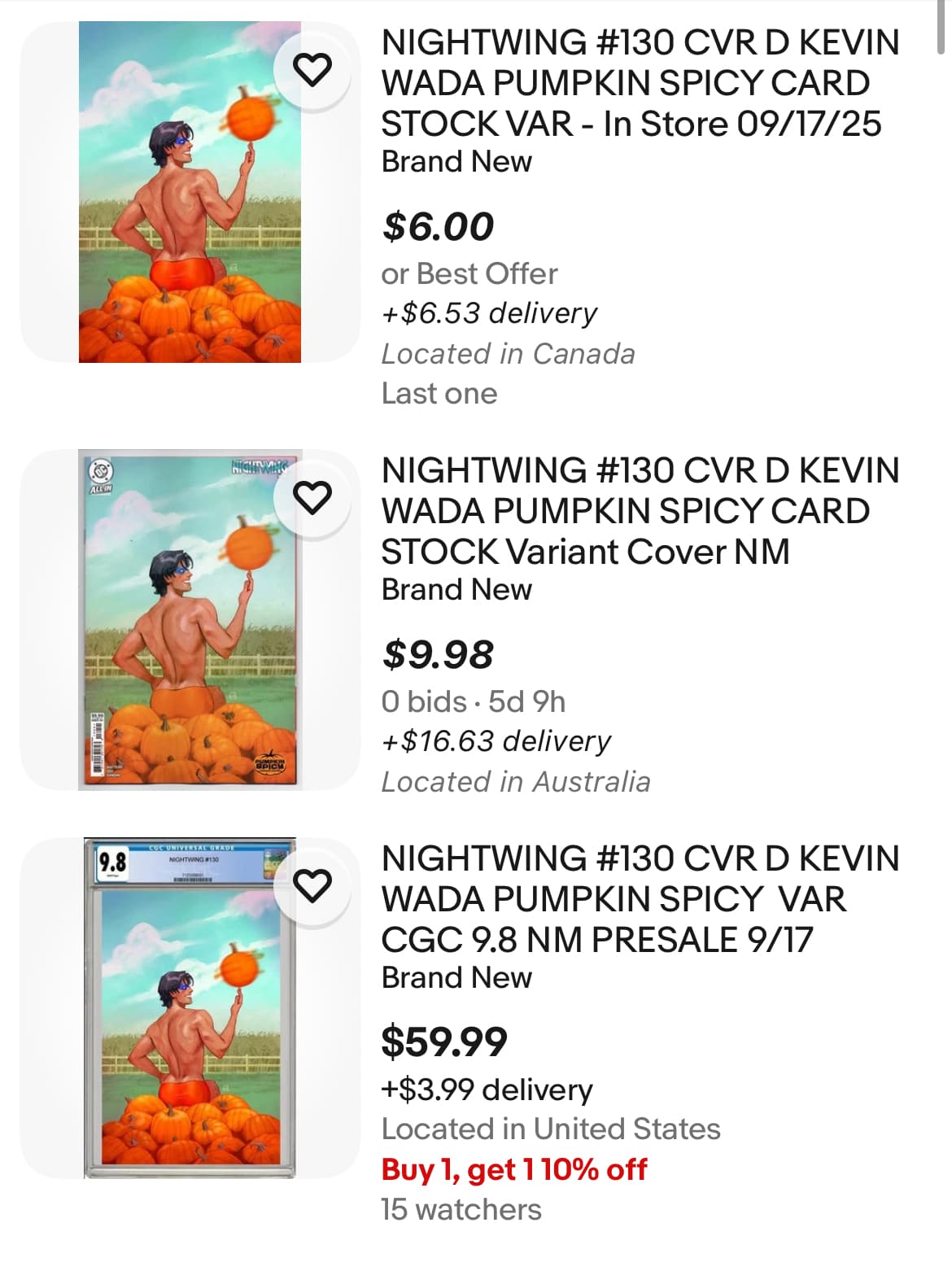This screenshot has height=1271, width=952.
Task: Open the Canada-located Nightwing cover thumbnail
Action: (x=190, y=192)
